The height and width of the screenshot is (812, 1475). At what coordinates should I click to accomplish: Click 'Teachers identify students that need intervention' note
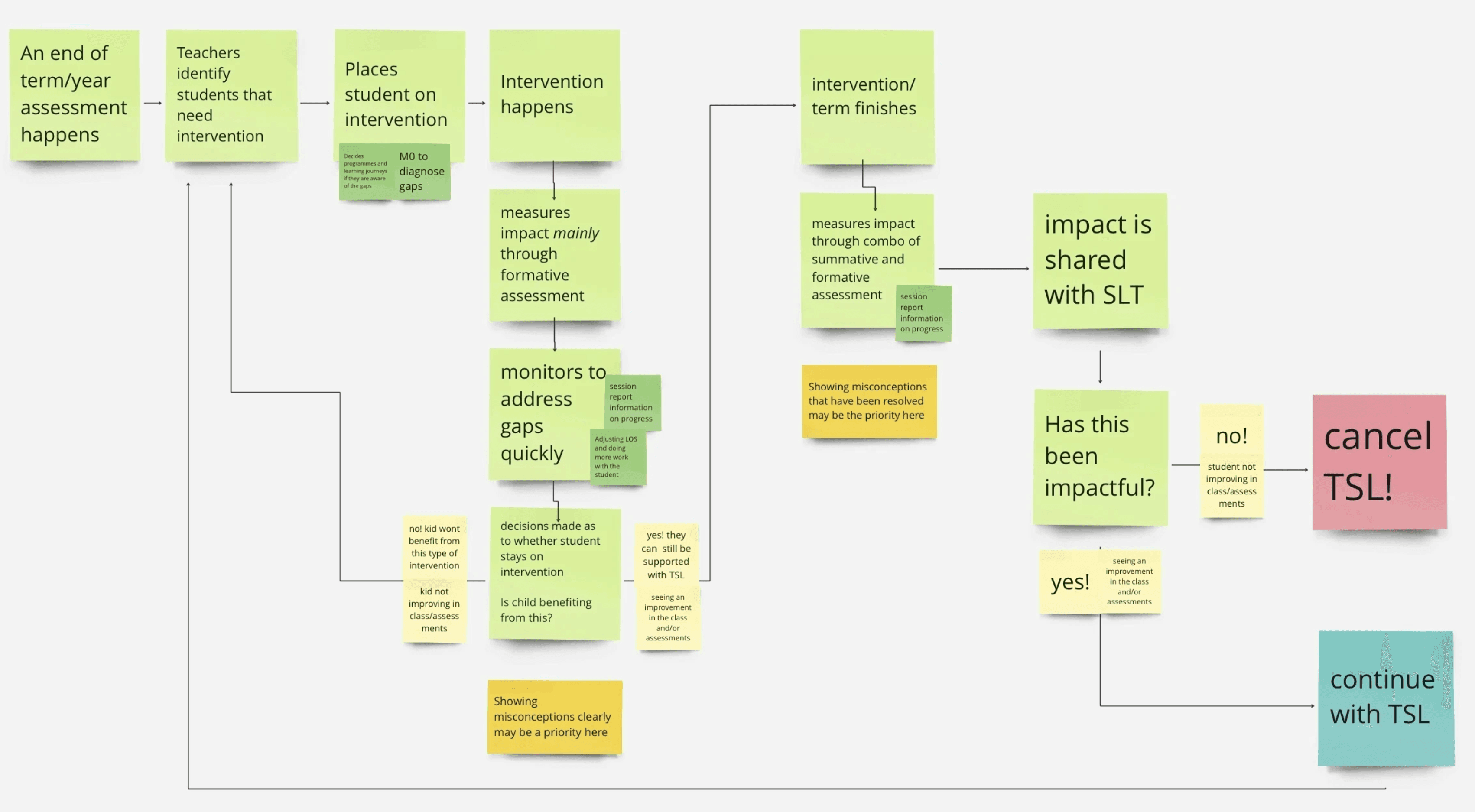point(231,94)
